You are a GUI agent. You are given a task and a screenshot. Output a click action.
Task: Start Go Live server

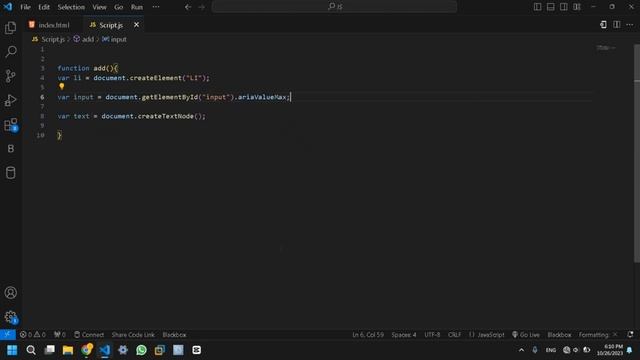point(526,335)
